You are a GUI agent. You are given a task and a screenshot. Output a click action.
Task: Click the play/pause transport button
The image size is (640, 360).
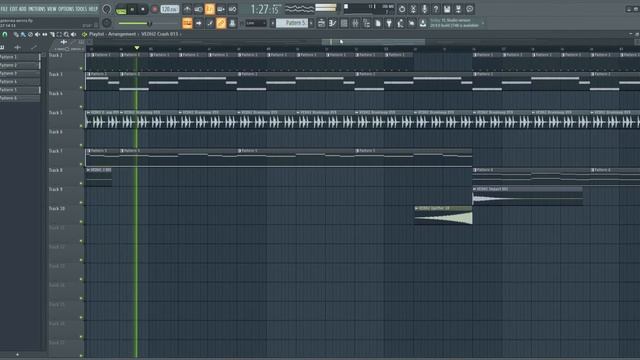(x=132, y=9)
